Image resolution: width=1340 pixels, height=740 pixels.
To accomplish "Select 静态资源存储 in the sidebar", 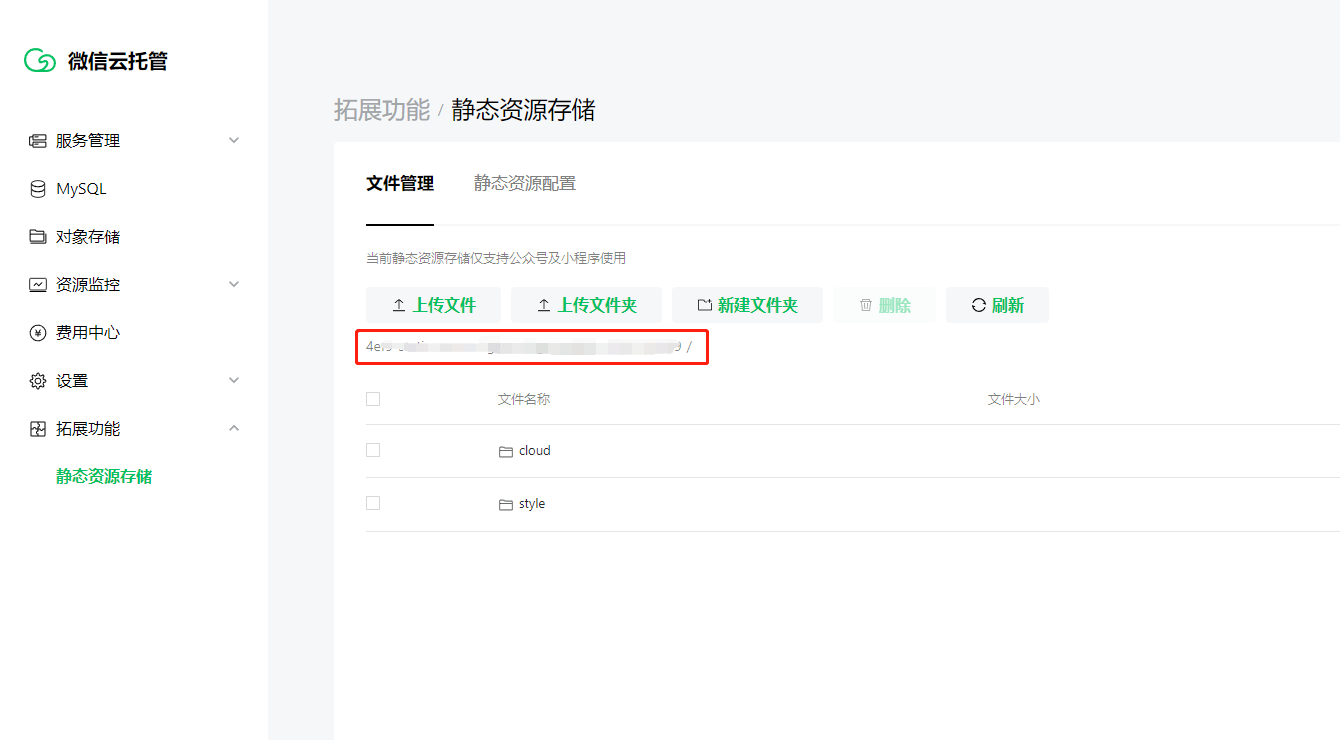I will [x=104, y=477].
